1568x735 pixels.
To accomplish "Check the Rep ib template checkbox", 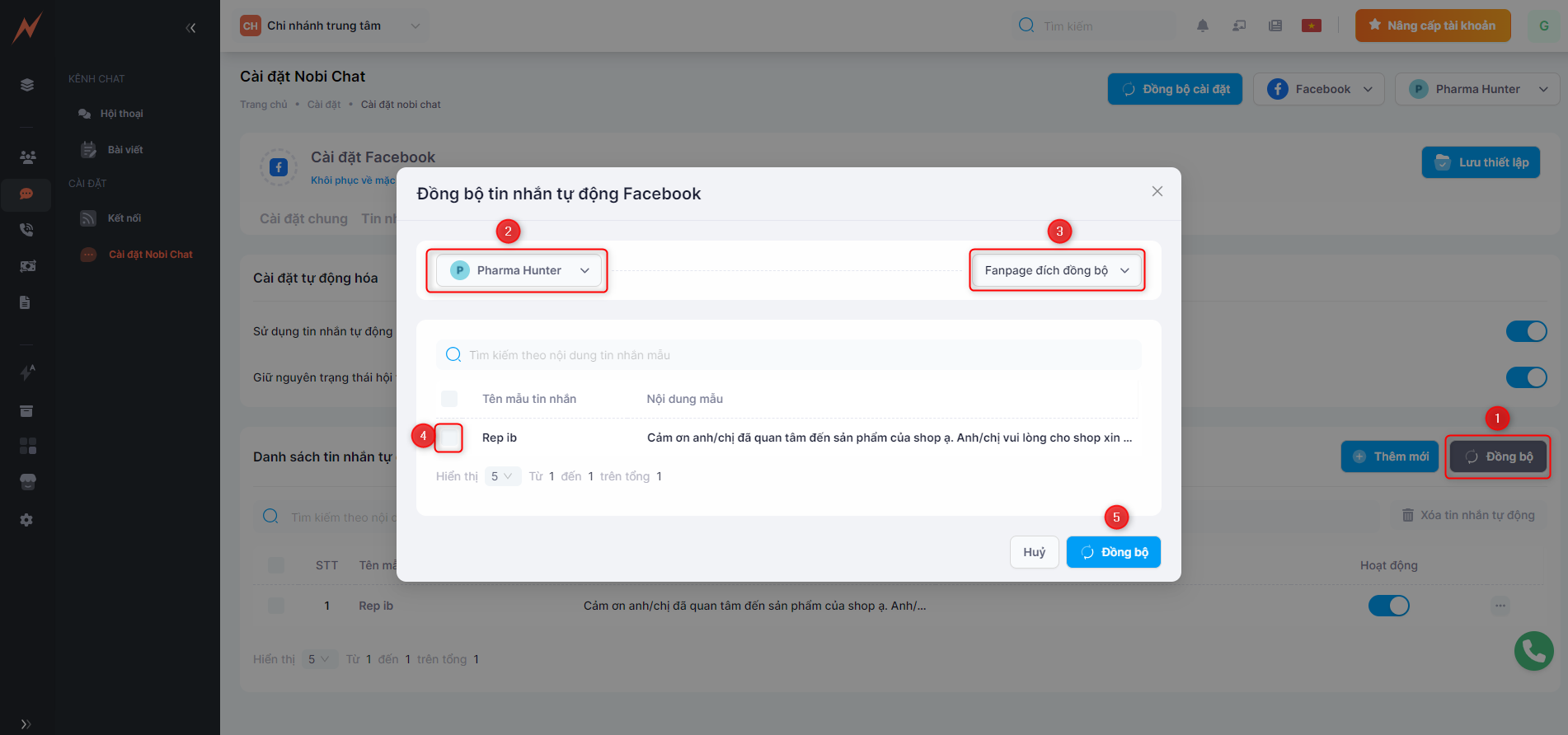I will pos(449,438).
